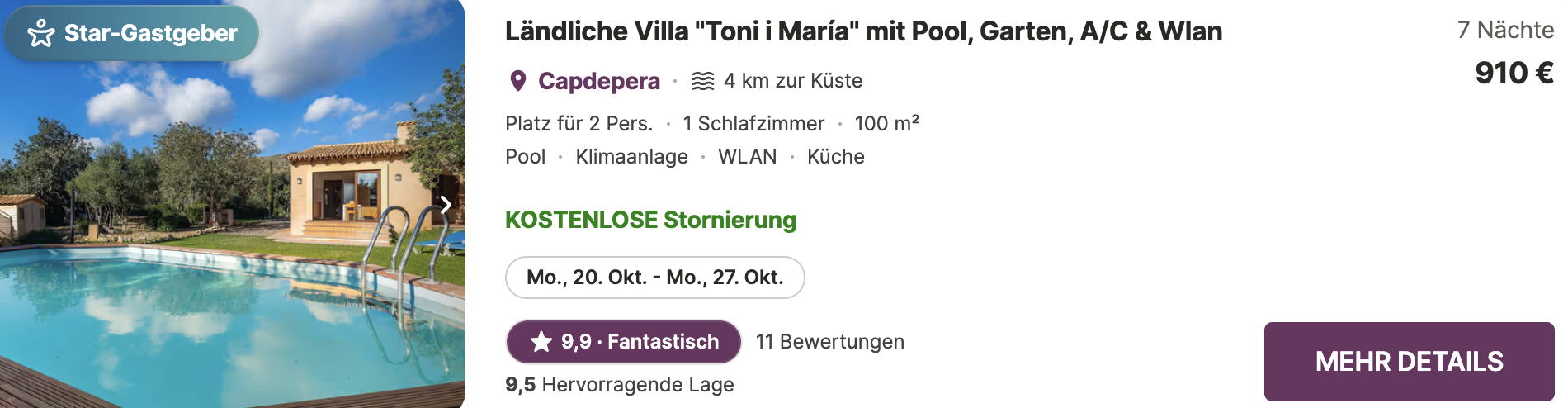This screenshot has height=408, width=1568.
Task: Click the Star-Gastgeber badge star icon
Action: tap(40, 33)
